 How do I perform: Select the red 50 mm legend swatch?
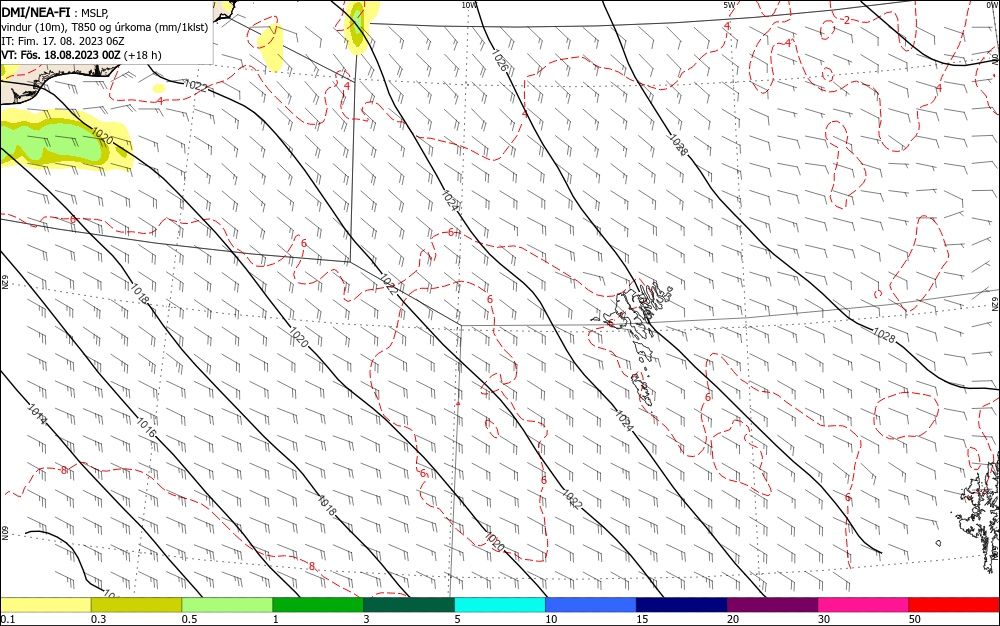click(x=954, y=605)
